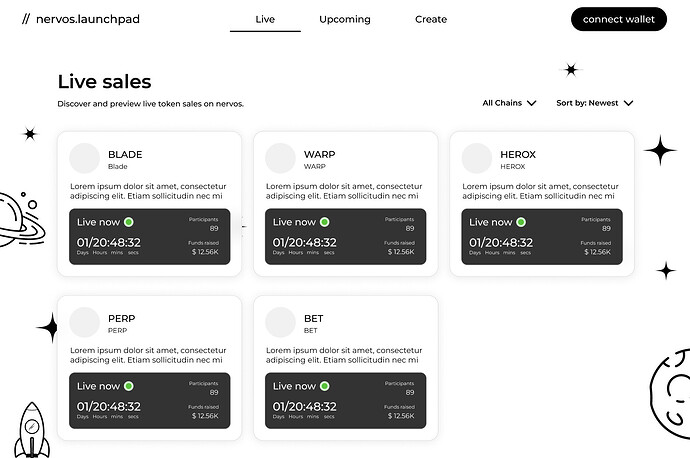This screenshot has height=458, width=690.
Task: Click the green live indicator on BLADE
Action: point(128,222)
